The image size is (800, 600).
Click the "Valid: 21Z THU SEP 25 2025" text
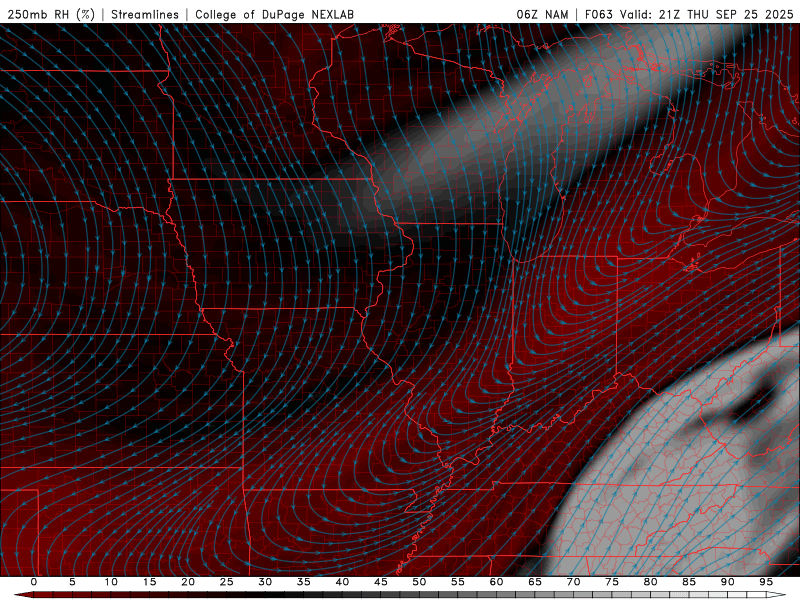707,14
